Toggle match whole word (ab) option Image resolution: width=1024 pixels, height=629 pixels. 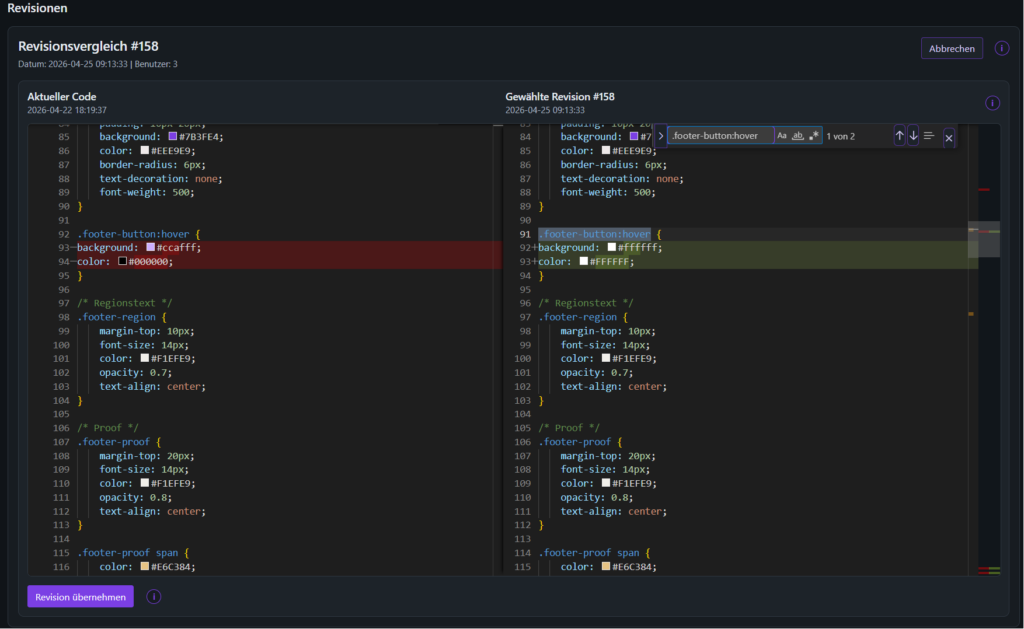pyautogui.click(x=797, y=136)
